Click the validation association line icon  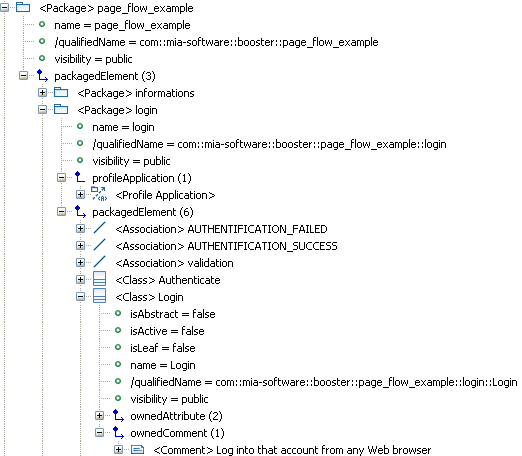point(99,262)
